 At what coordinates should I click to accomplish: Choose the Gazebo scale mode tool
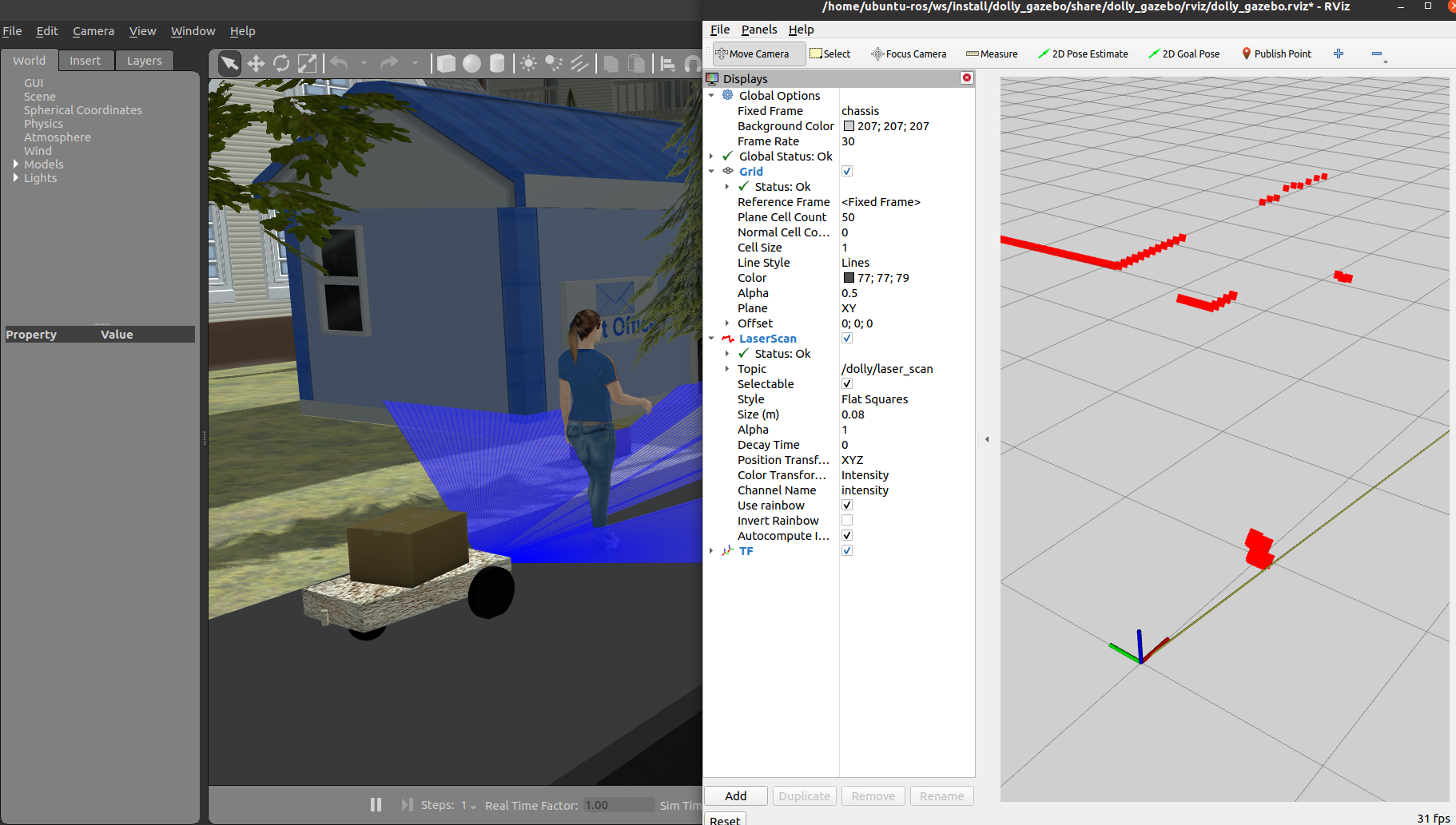tap(308, 63)
